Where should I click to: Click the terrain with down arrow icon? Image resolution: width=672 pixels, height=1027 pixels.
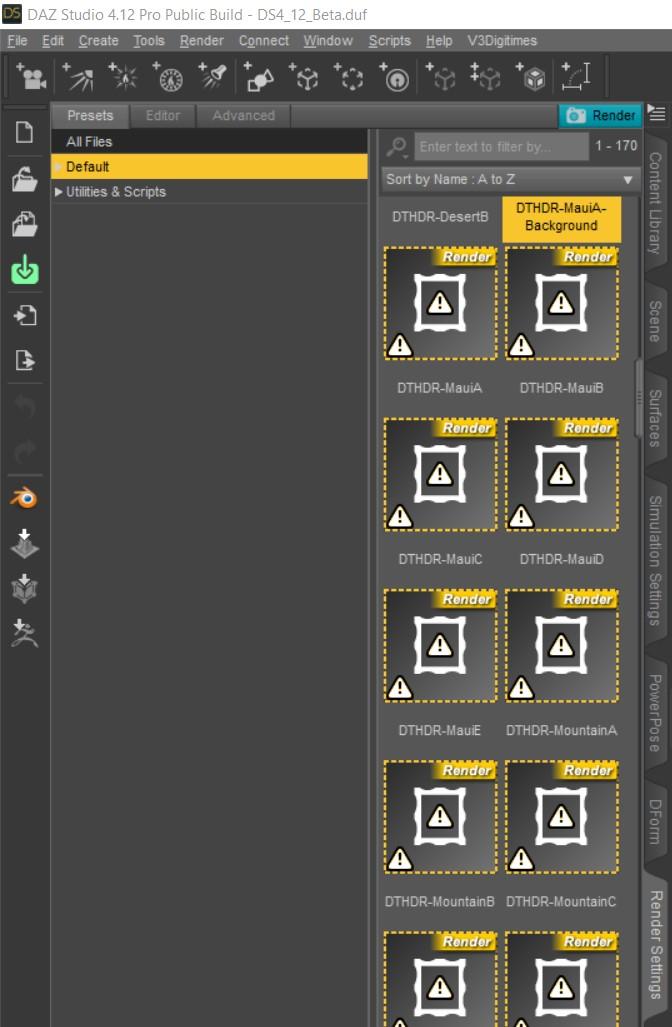pos(25,544)
